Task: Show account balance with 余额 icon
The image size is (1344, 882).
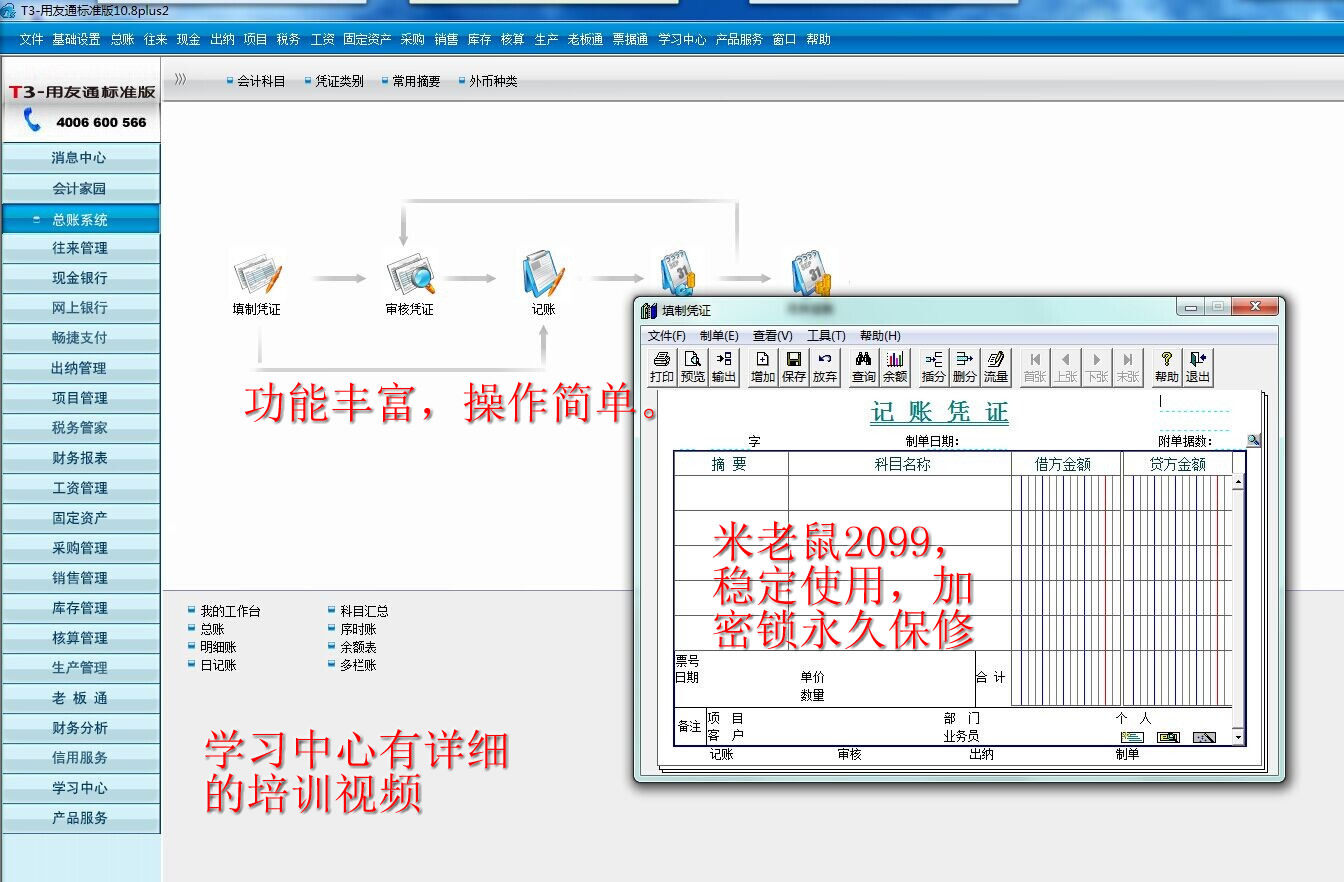Action: coord(895,367)
